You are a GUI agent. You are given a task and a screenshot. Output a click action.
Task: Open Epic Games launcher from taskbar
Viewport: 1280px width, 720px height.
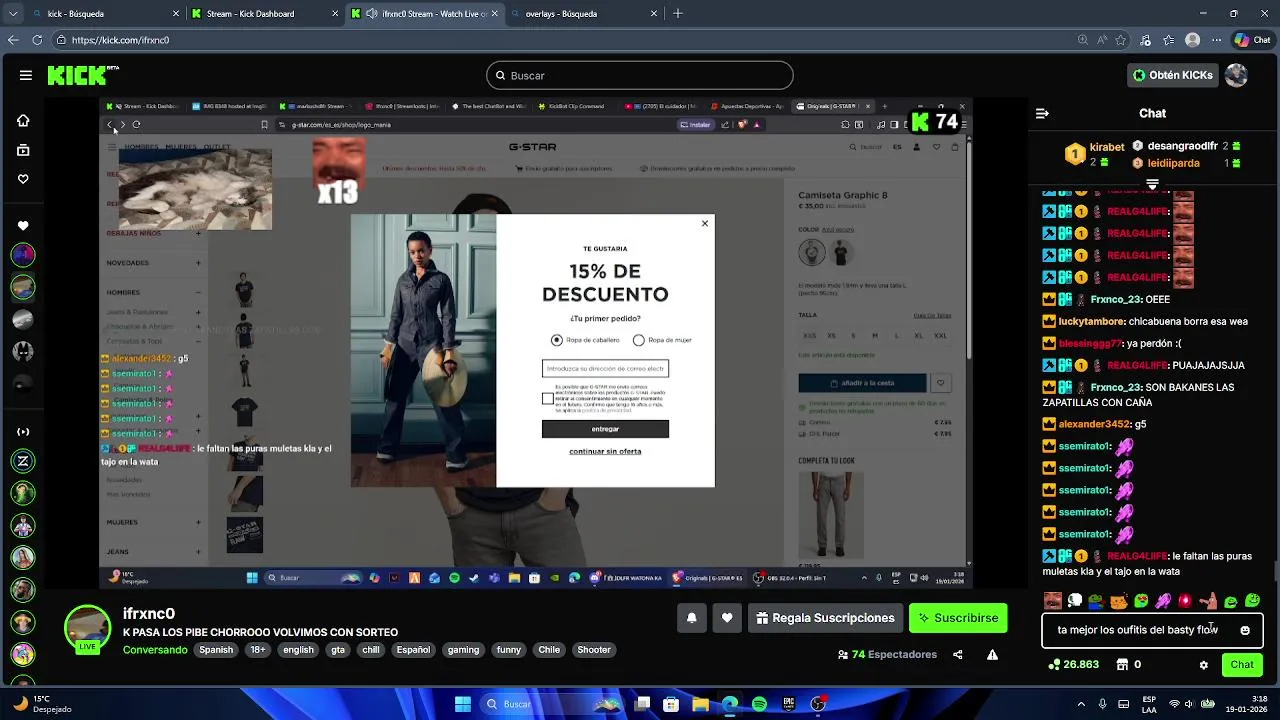pos(788,704)
